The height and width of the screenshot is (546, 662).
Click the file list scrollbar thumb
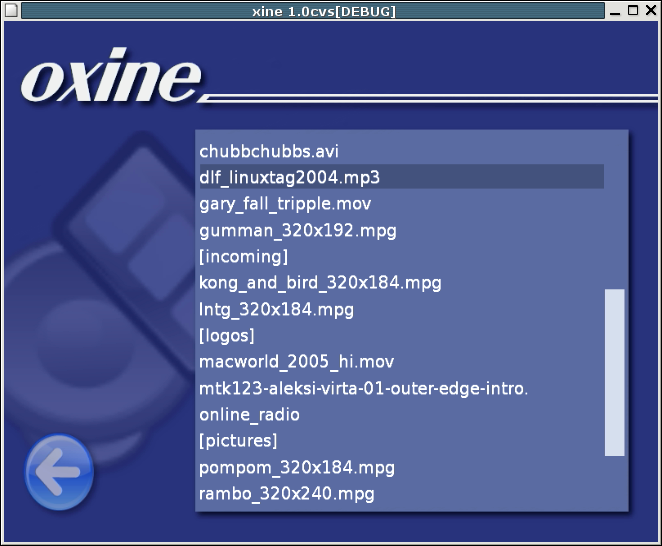point(615,372)
